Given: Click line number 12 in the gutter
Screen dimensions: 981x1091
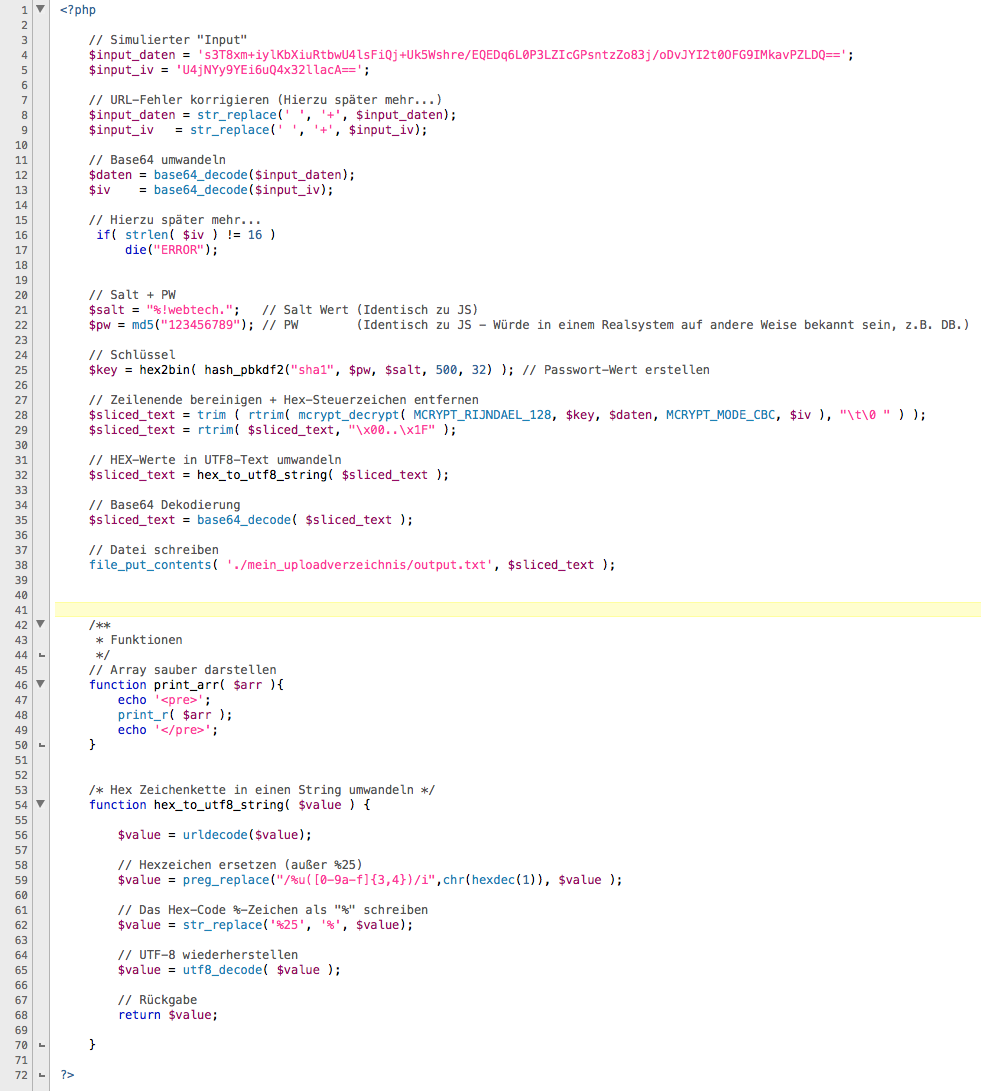Looking at the screenshot, I should [21, 175].
